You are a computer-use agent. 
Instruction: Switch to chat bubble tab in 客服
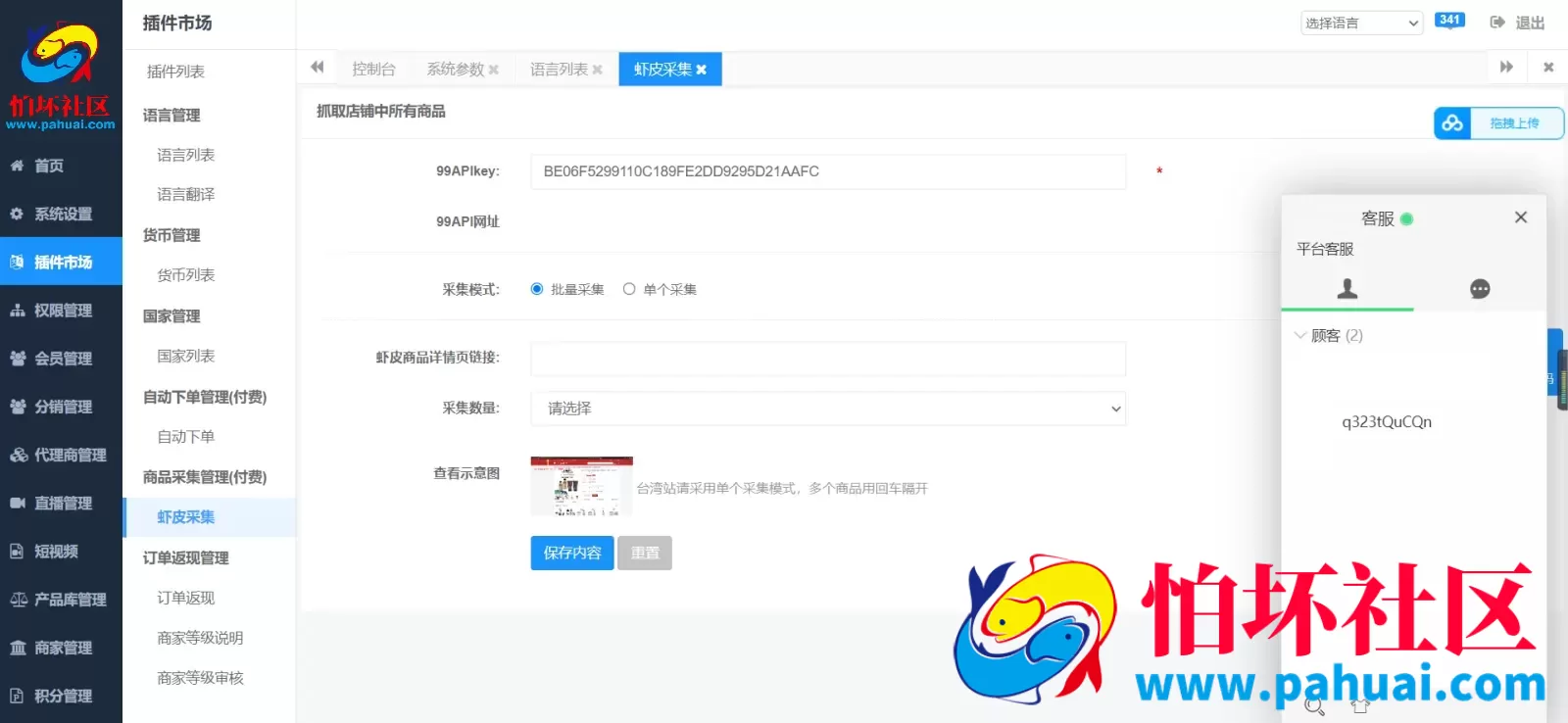(1480, 288)
